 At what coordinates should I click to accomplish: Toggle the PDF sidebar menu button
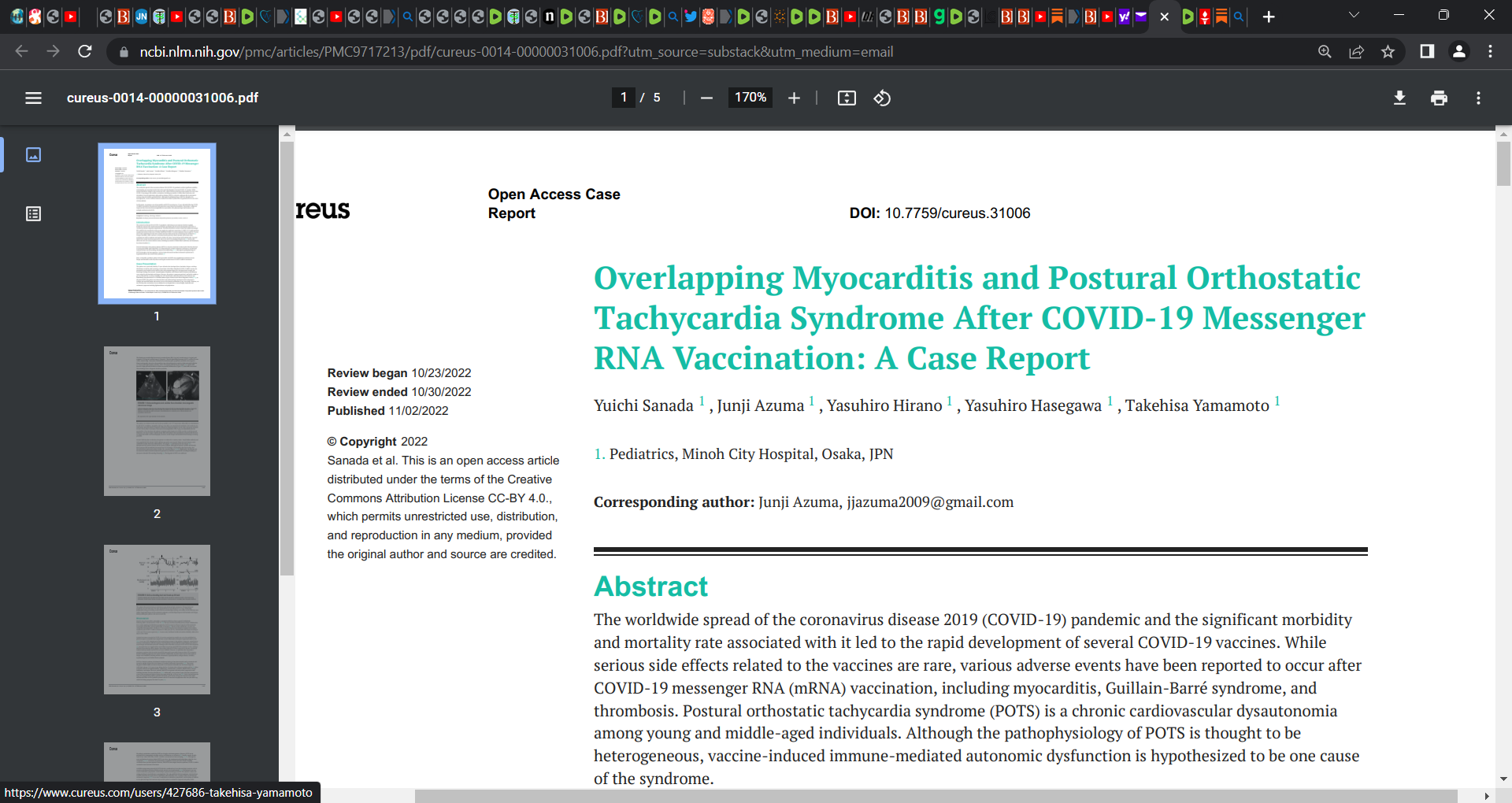[33, 98]
